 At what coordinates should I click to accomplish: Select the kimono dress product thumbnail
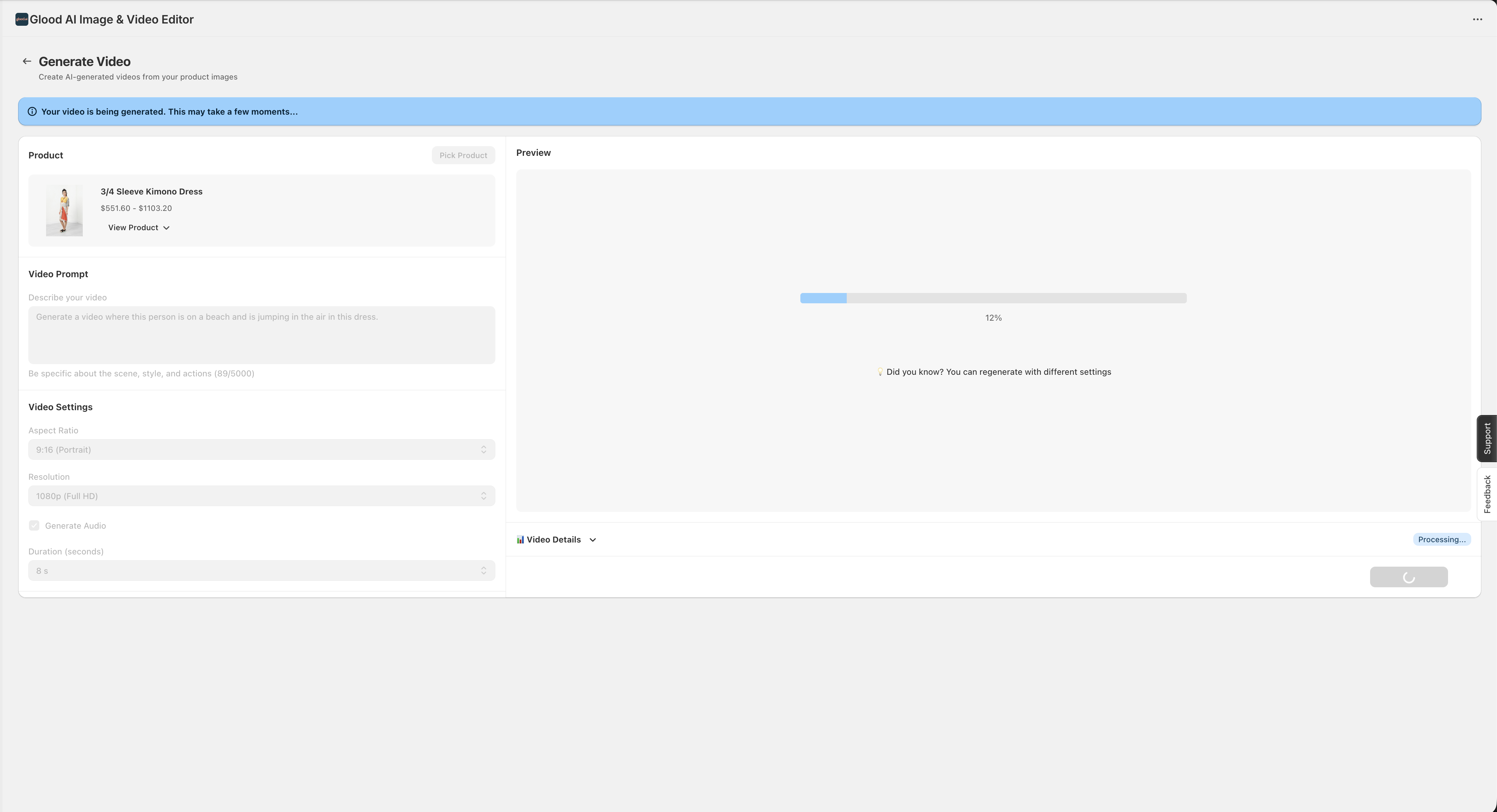coord(63,210)
